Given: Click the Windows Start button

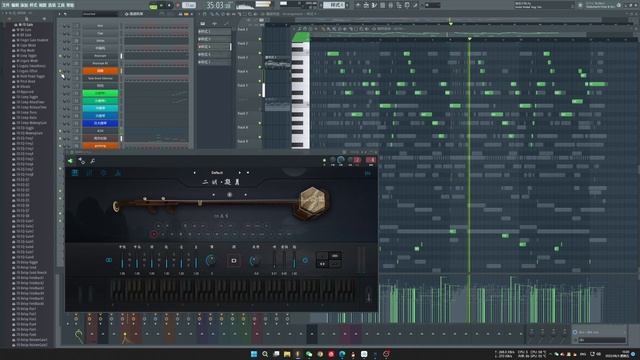Looking at the screenshot, I should pyautogui.click(x=254, y=354).
